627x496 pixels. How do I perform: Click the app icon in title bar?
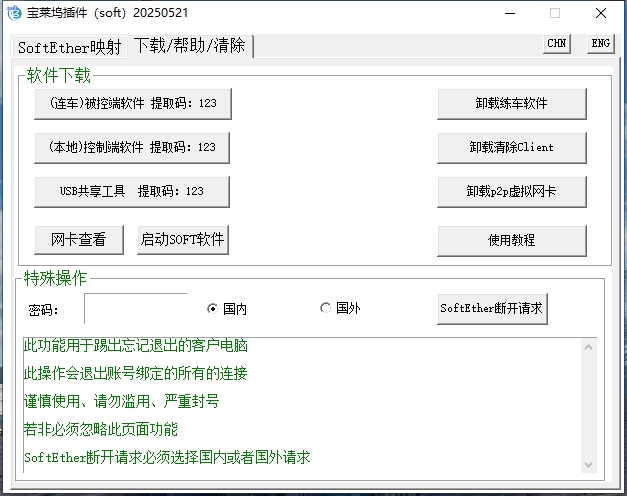[15, 13]
